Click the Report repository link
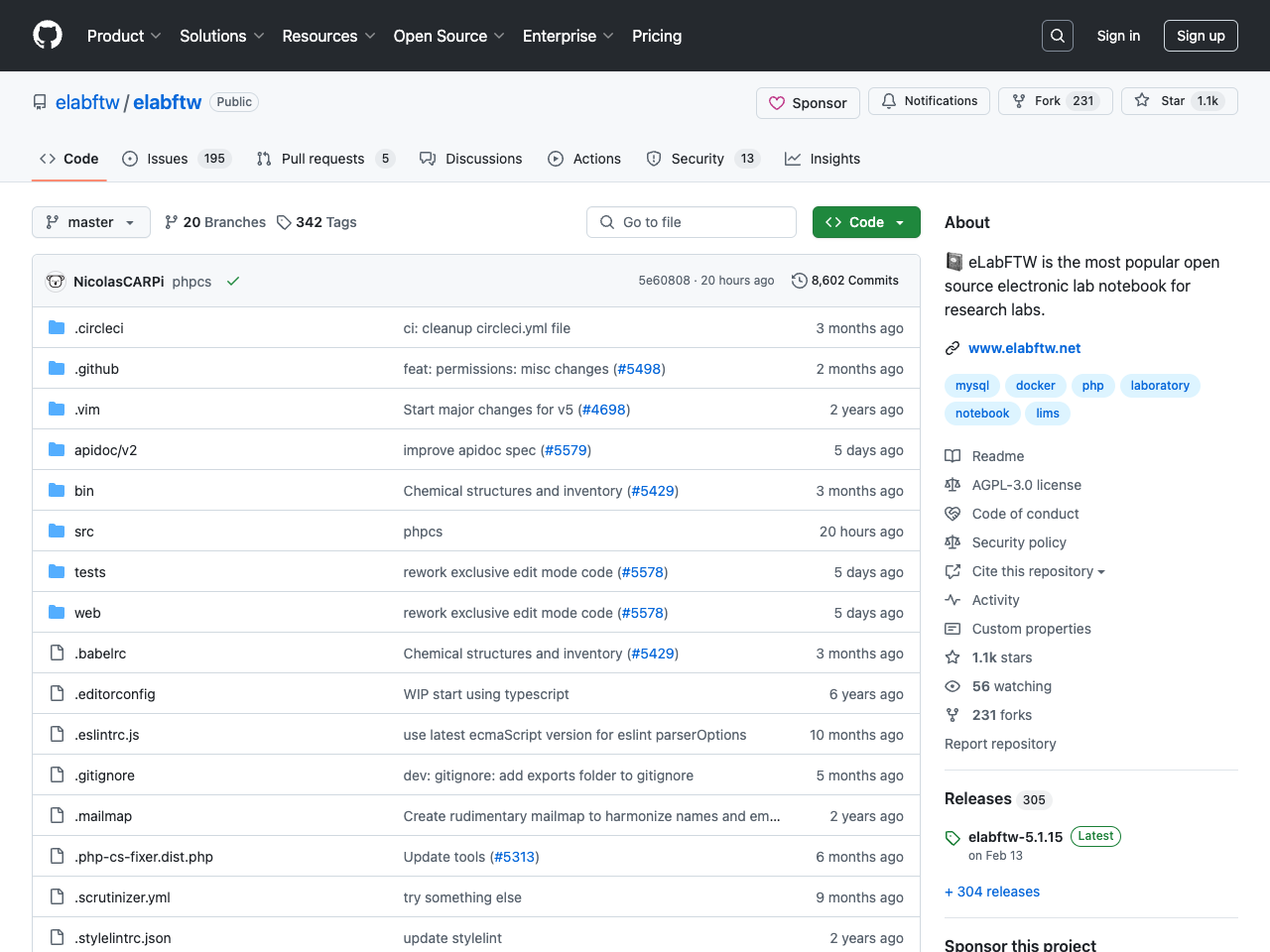 click(x=1000, y=744)
